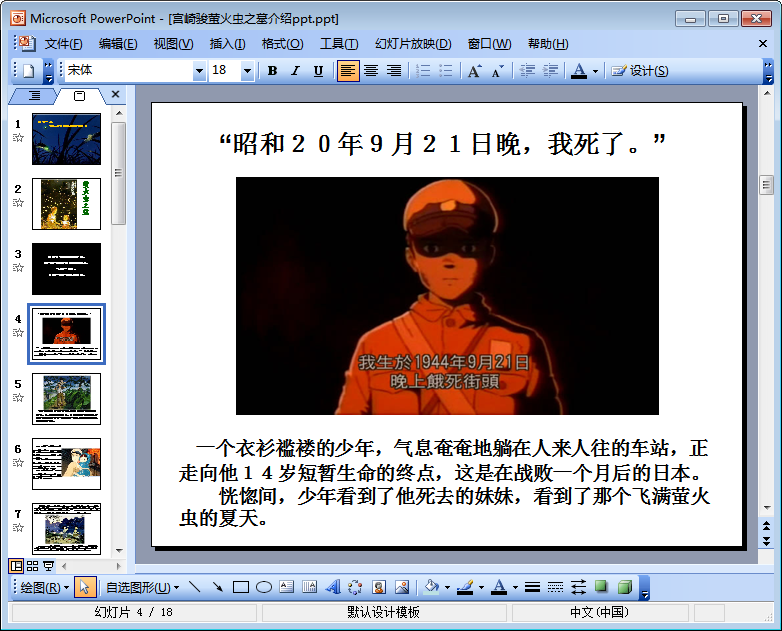Open the 宋体 font name dropdown
The width and height of the screenshot is (782, 631).
pyautogui.click(x=199, y=71)
